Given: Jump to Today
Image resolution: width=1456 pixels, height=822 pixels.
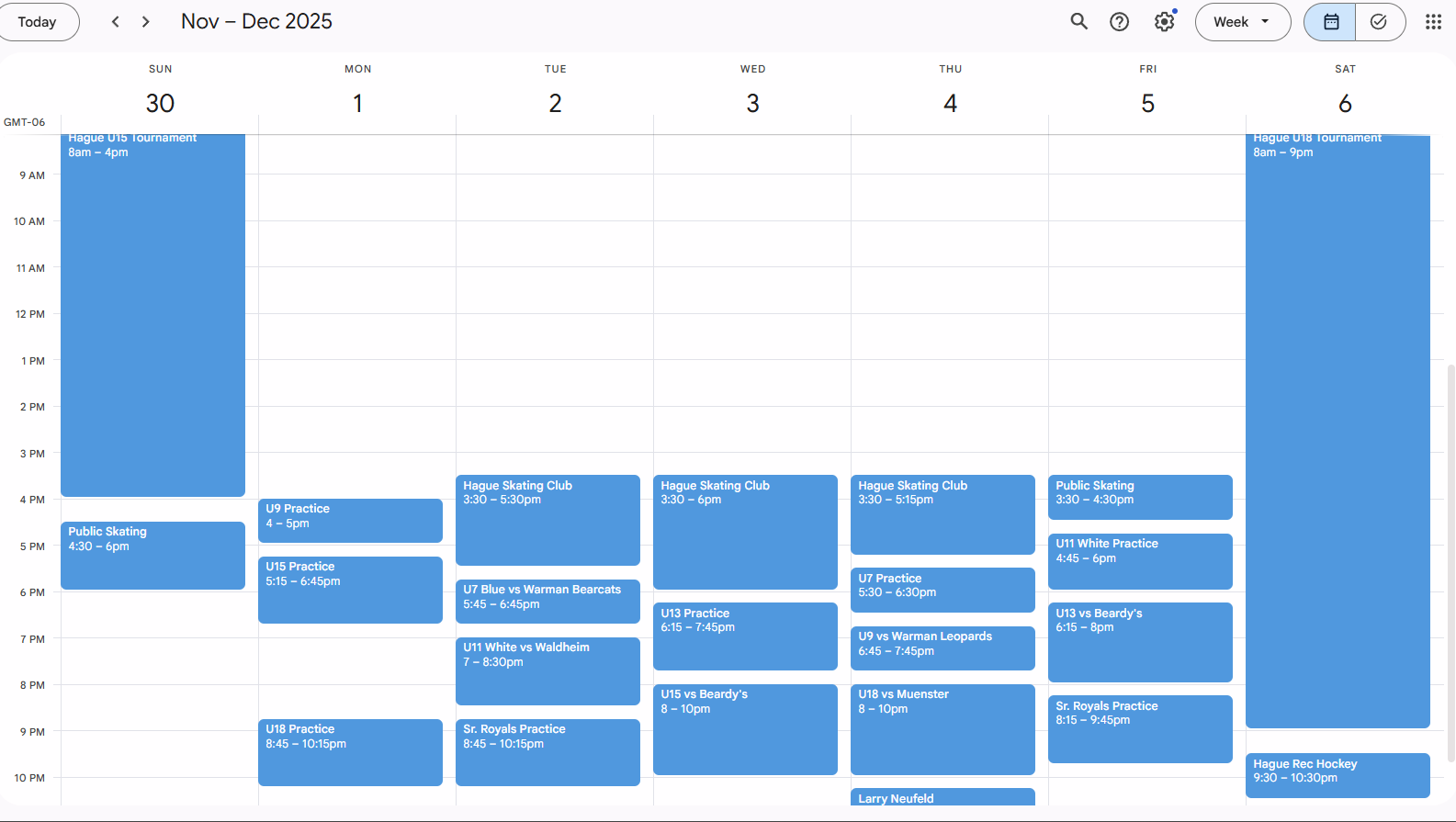Looking at the screenshot, I should 37,22.
